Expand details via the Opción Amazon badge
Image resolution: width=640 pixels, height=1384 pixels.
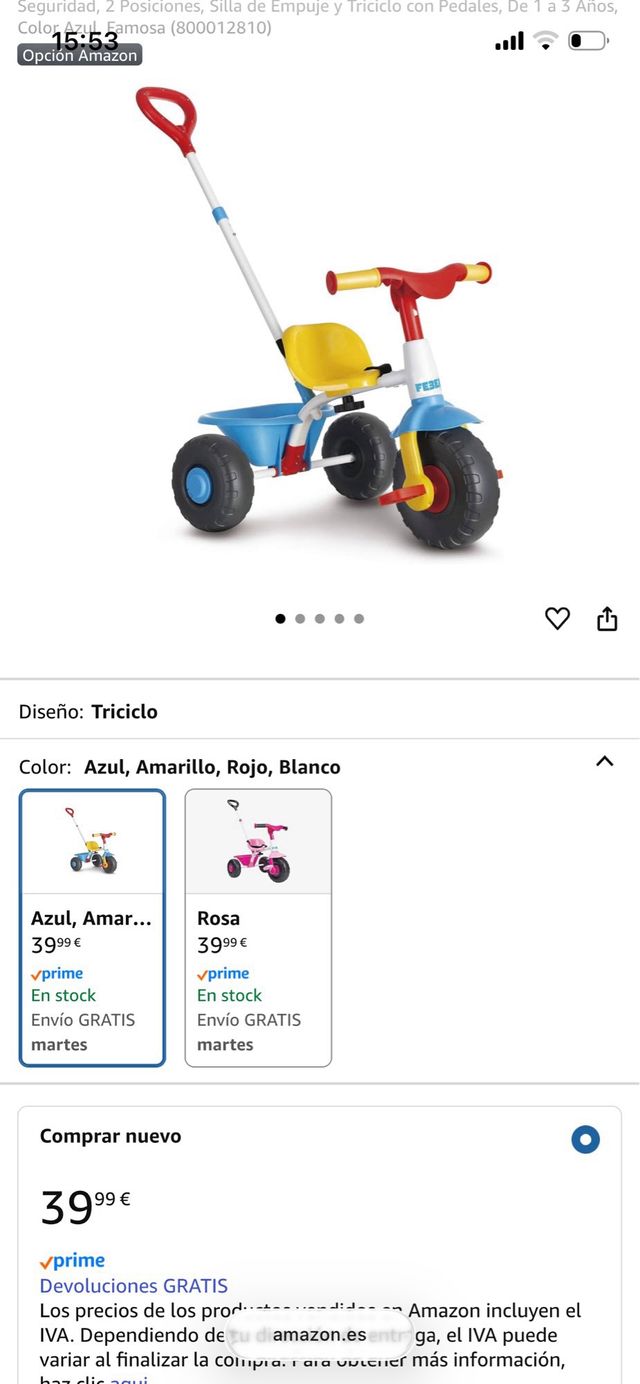pyautogui.click(x=80, y=57)
